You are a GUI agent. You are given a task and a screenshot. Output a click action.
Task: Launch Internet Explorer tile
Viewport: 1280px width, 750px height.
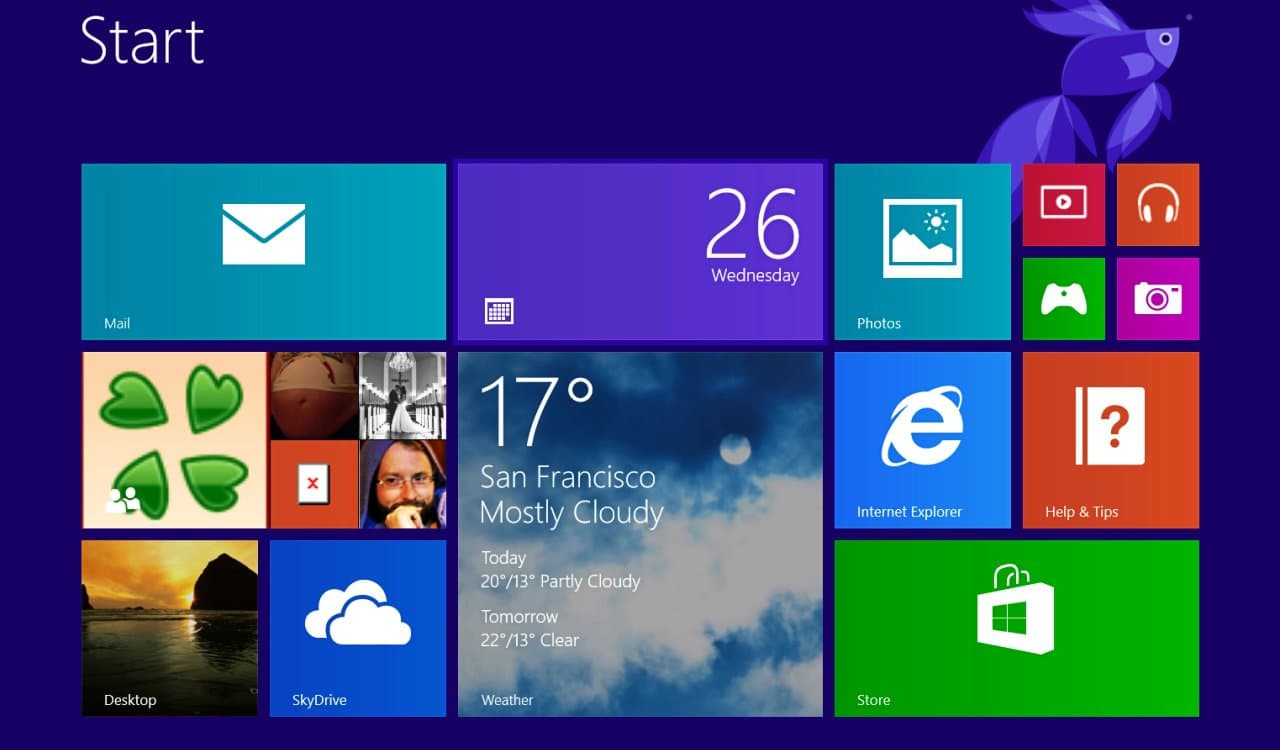click(922, 440)
